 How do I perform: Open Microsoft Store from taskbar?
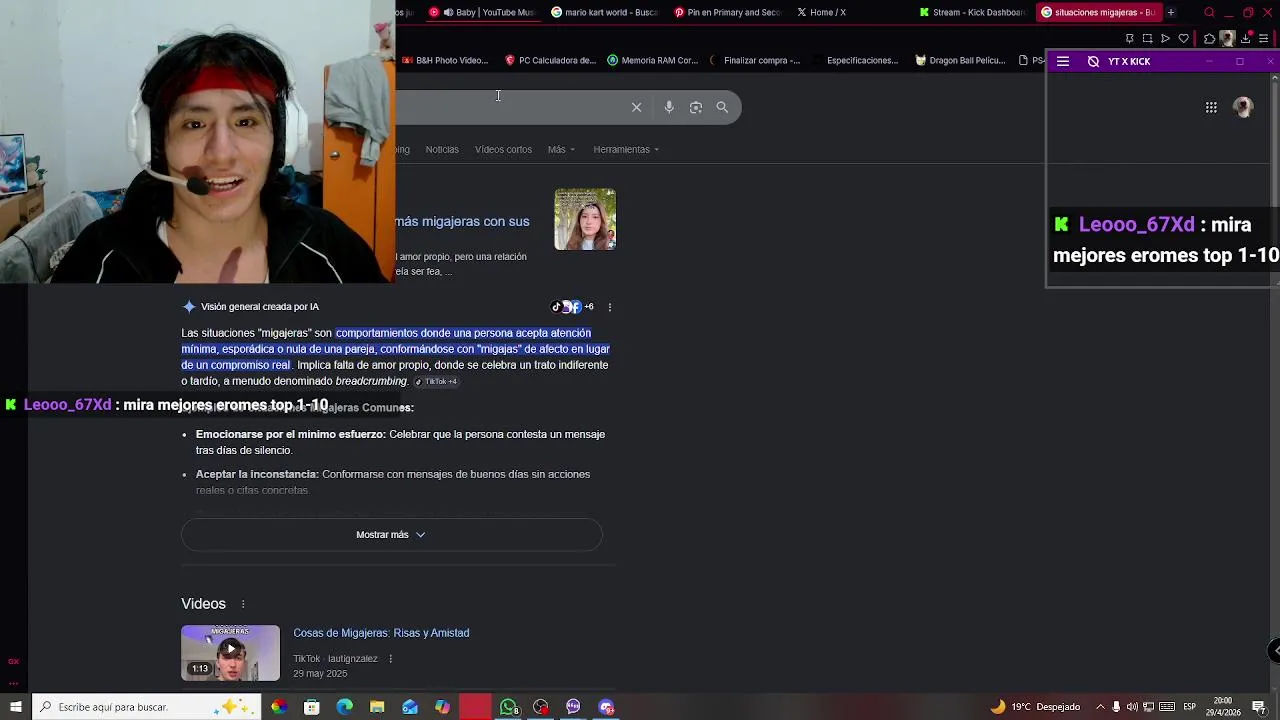tap(312, 707)
